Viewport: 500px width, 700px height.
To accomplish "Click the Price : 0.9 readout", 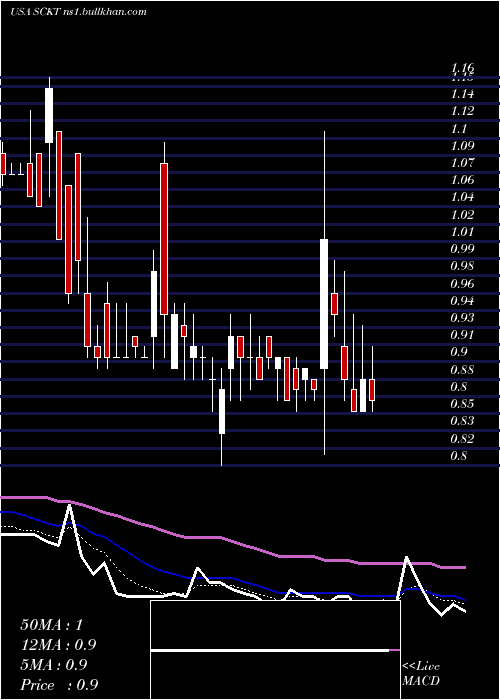I will point(59,685).
